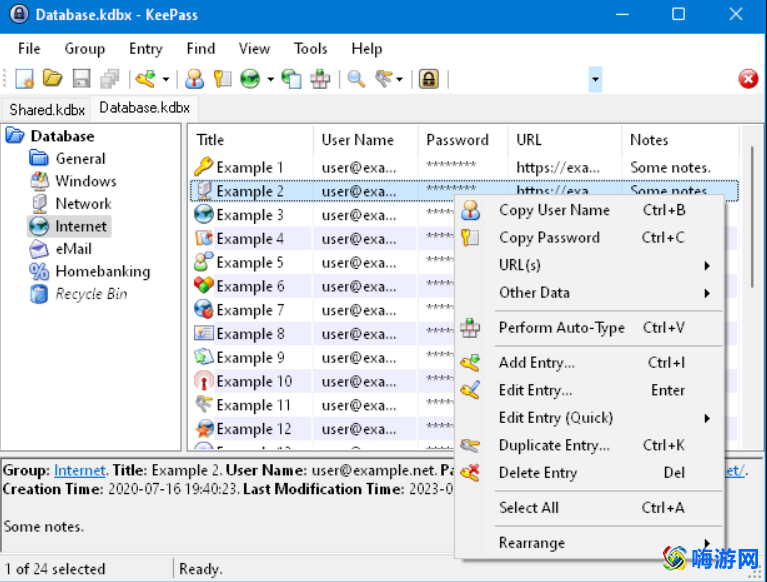Open the Entry menu
Screen dimensions: 767x582
145,48
